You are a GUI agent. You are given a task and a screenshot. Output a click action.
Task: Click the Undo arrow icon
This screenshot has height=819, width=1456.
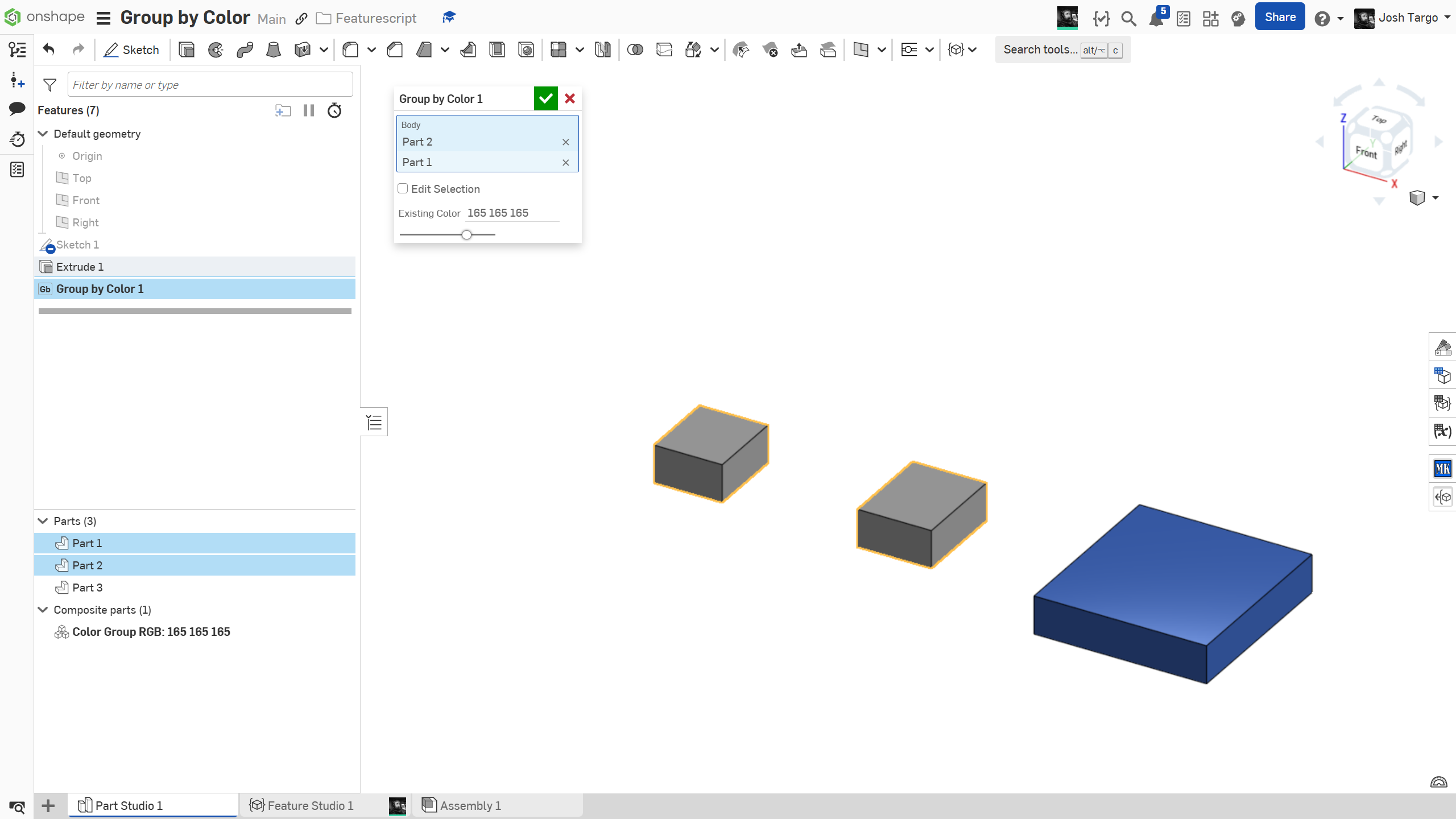pyautogui.click(x=49, y=50)
